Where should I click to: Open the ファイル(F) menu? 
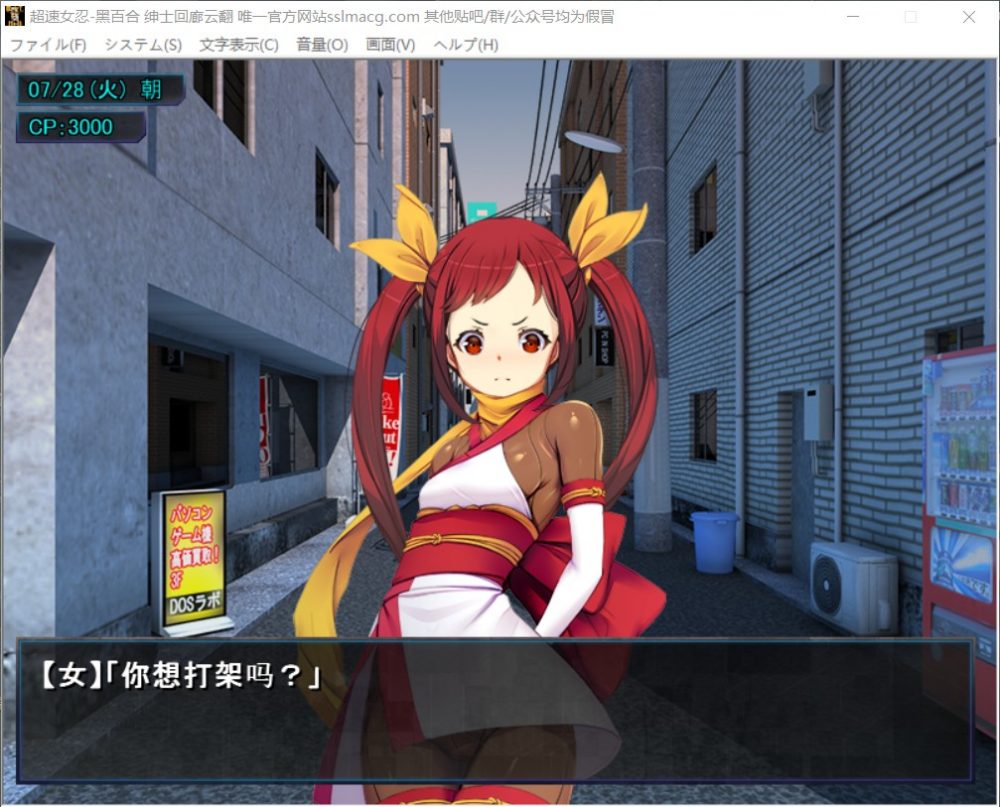coord(48,45)
